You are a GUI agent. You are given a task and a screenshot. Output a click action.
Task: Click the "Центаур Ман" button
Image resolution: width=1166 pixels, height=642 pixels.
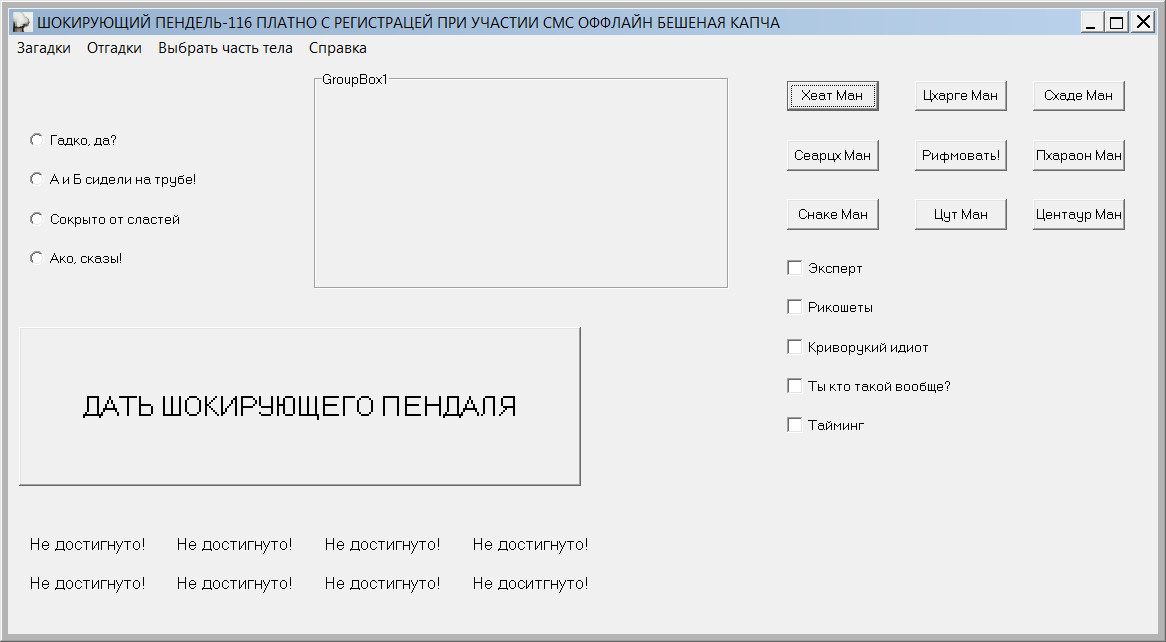click(x=1078, y=213)
